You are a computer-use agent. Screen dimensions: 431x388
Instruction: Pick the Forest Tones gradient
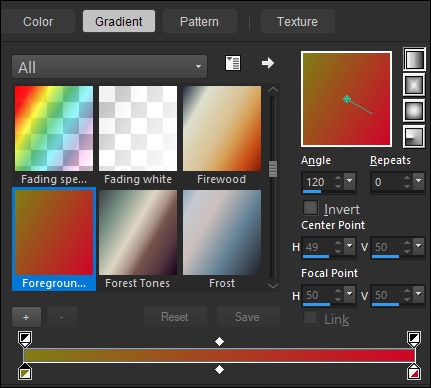[x=138, y=233]
